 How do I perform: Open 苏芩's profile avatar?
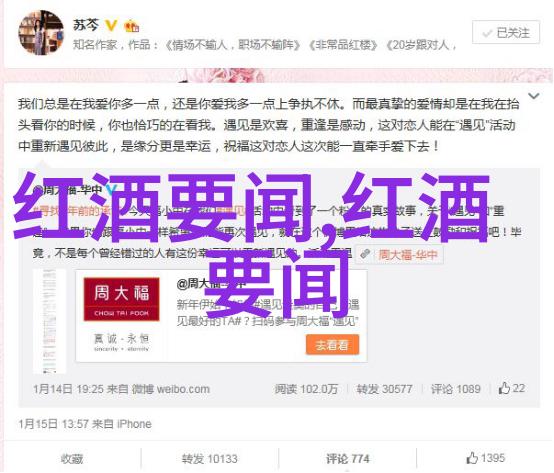coord(41,32)
